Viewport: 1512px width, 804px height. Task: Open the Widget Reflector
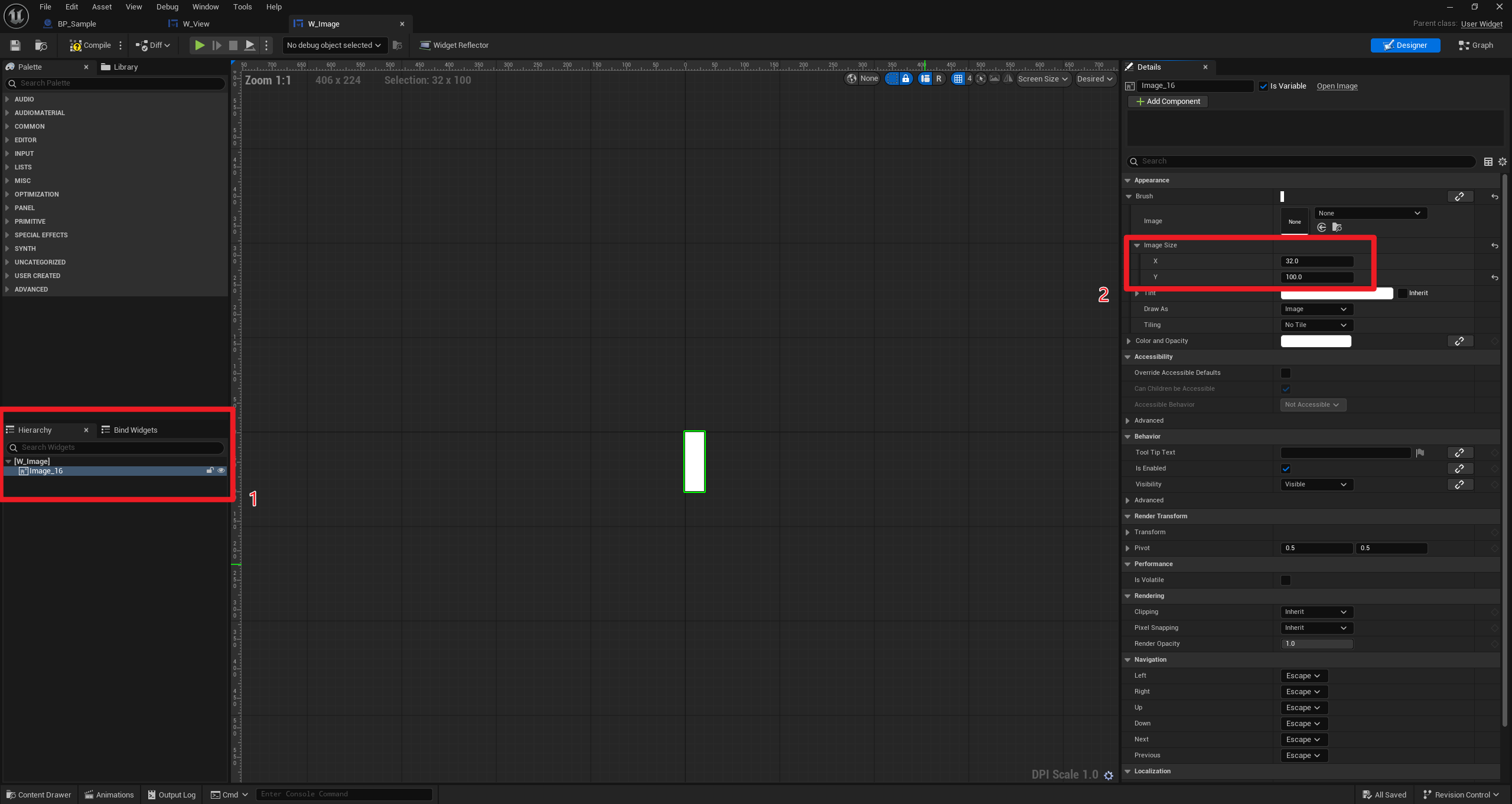point(454,45)
